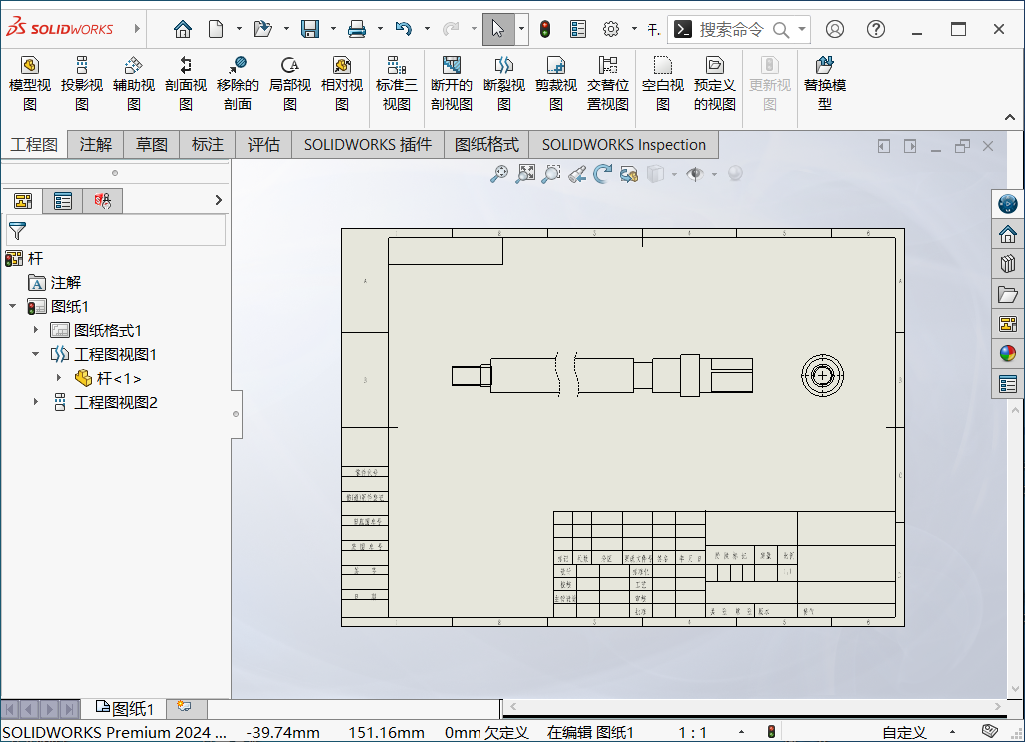The height and width of the screenshot is (742, 1025).
Task: Open the 显示样式 dropdown in heads-up toolbar
Action: [674, 173]
